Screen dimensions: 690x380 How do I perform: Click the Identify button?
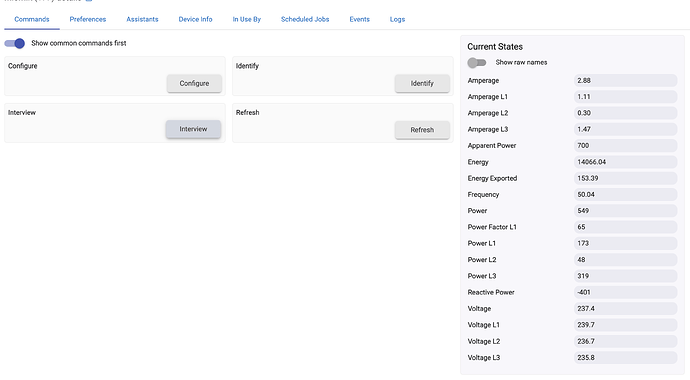click(422, 83)
